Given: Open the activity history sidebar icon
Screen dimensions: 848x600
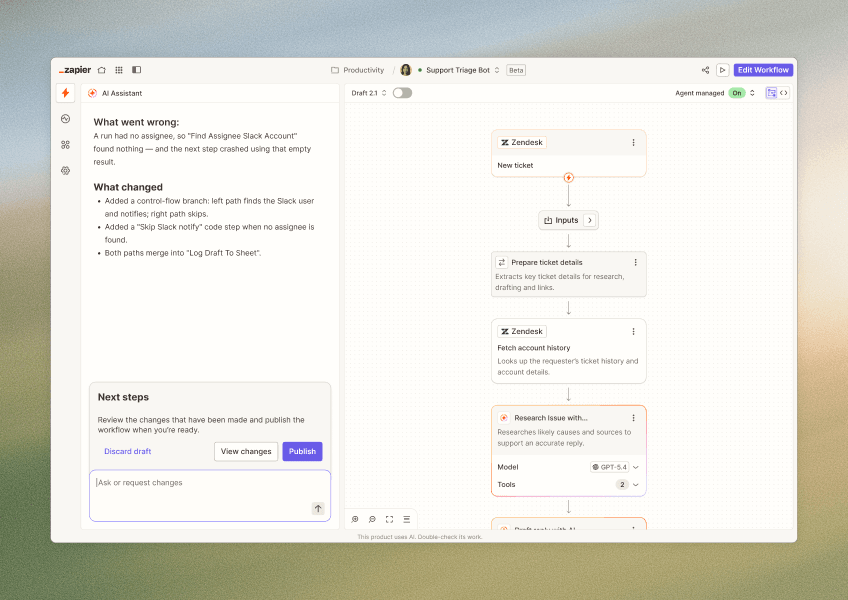Looking at the screenshot, I should coord(65,119).
